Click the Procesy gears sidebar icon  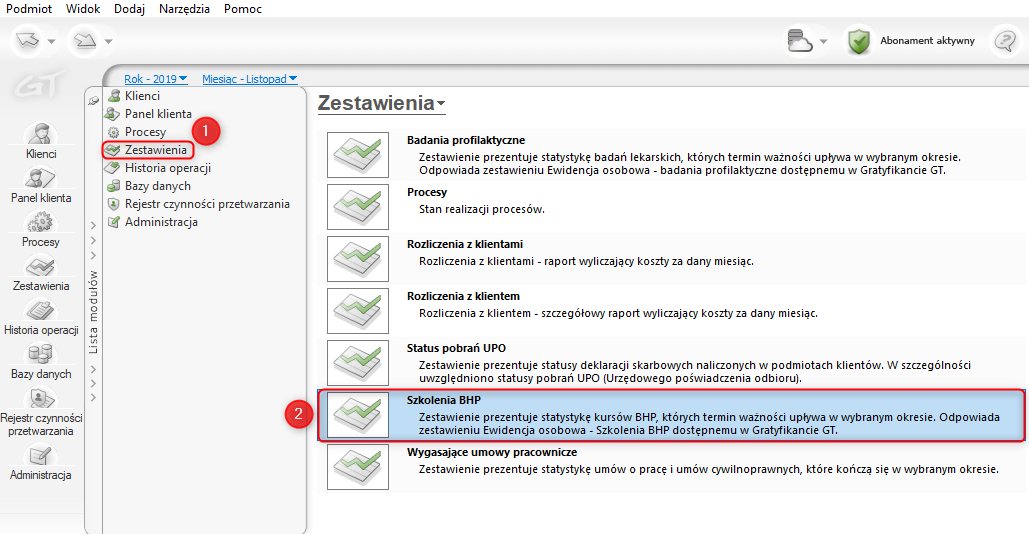click(41, 222)
